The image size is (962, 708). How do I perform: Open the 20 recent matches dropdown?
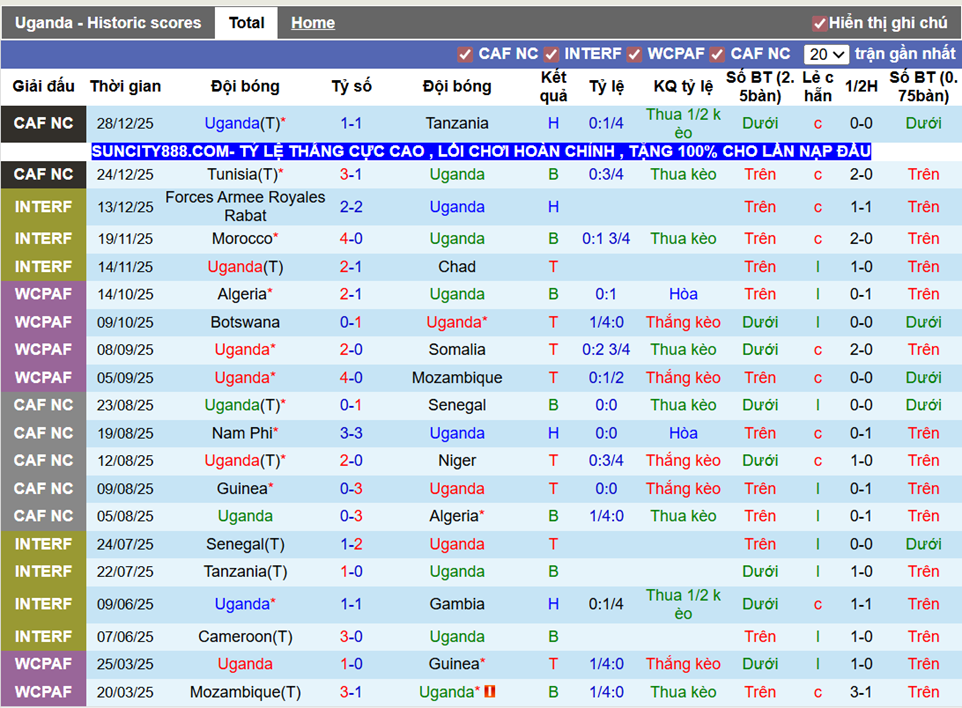(x=826, y=55)
